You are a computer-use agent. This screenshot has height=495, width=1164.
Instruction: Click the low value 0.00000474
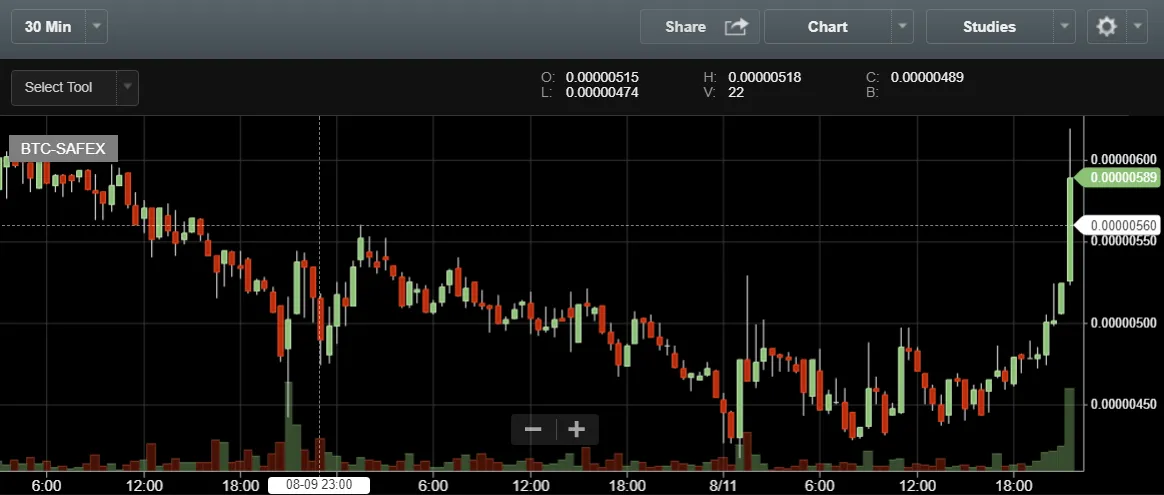click(602, 93)
